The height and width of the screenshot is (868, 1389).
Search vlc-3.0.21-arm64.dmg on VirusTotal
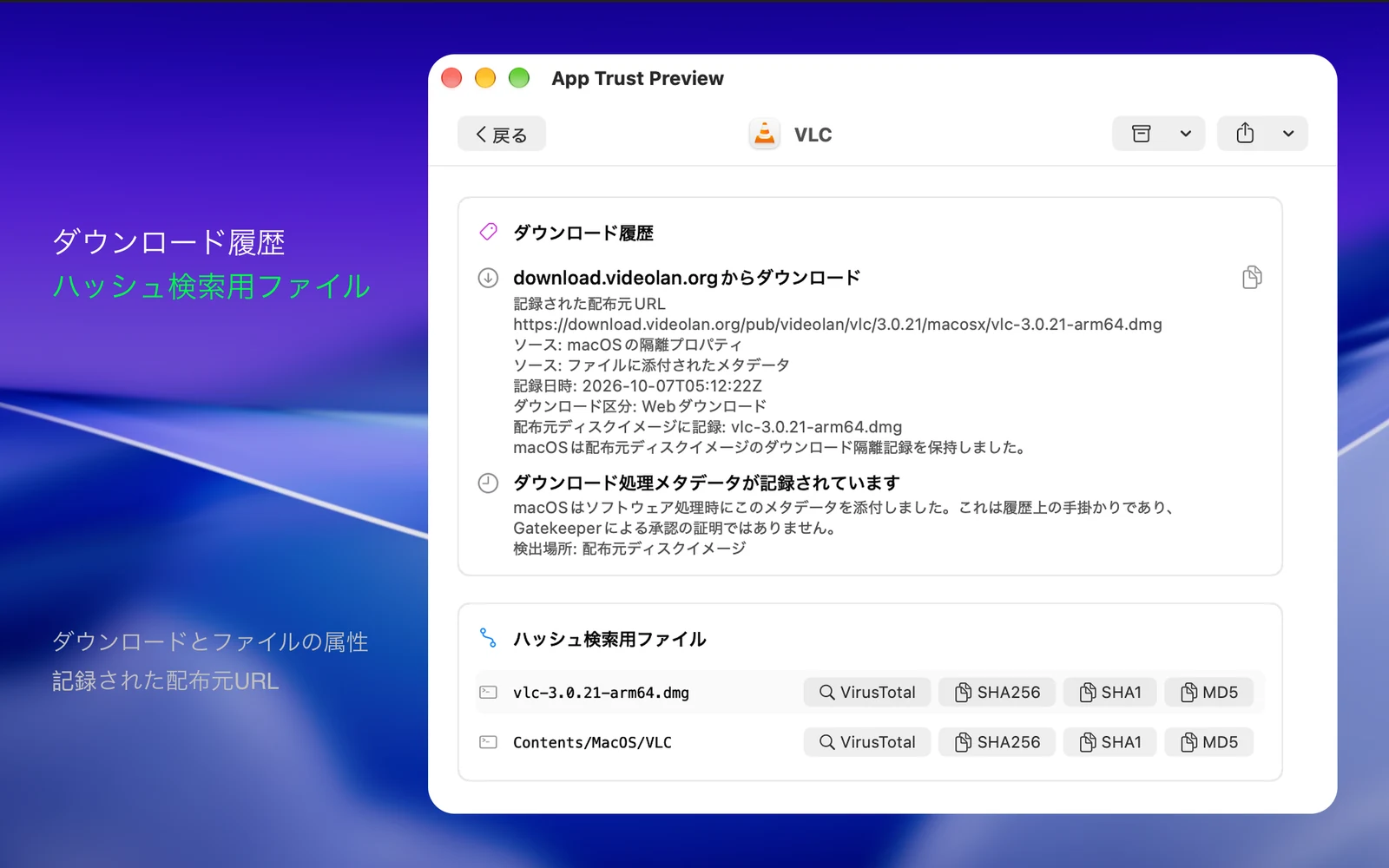point(867,692)
